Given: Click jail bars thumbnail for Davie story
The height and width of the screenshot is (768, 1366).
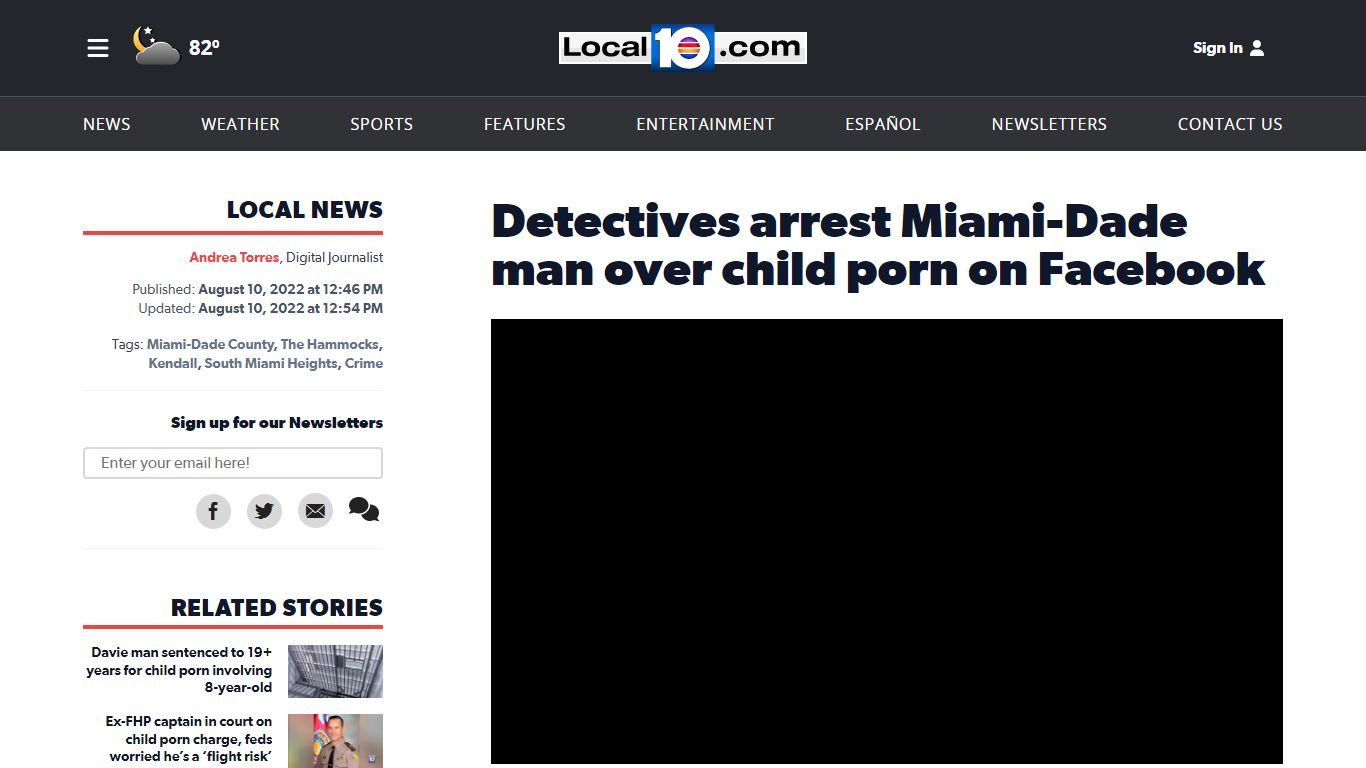Looking at the screenshot, I should [x=335, y=671].
